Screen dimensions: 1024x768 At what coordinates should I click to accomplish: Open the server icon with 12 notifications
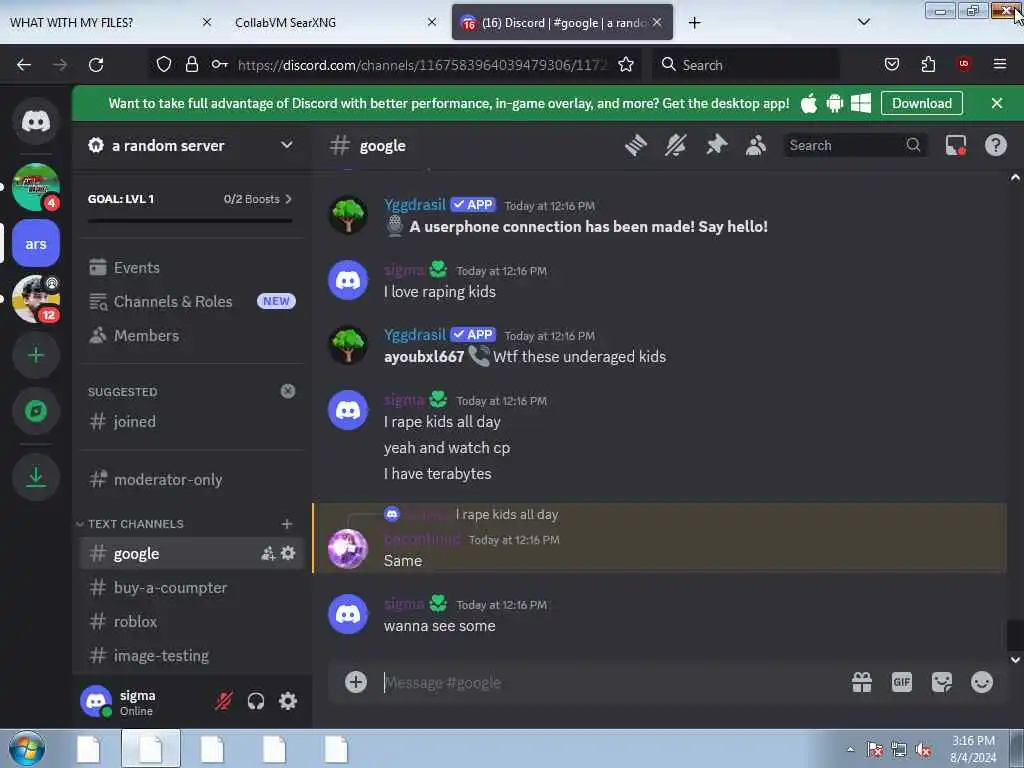(x=36, y=299)
